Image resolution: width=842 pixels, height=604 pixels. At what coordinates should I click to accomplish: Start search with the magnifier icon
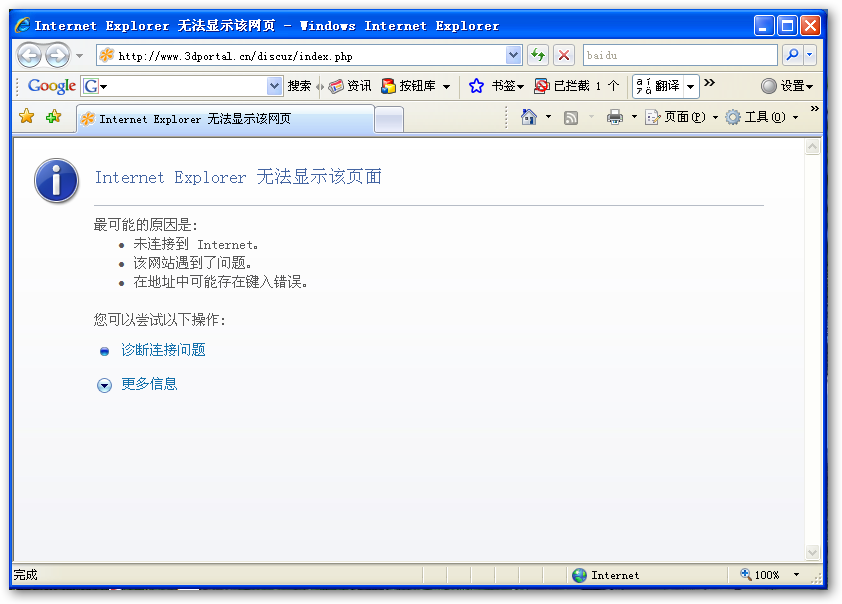coord(792,55)
